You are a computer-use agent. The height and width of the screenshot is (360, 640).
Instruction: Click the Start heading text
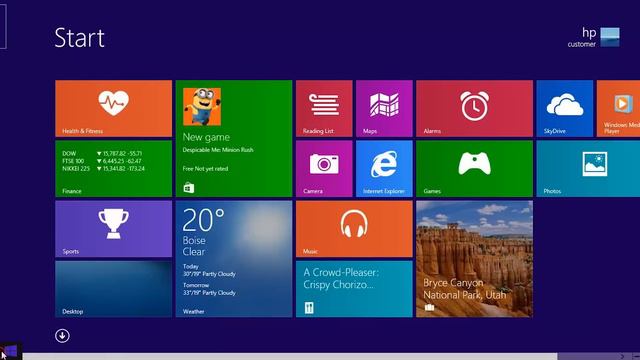click(x=80, y=38)
